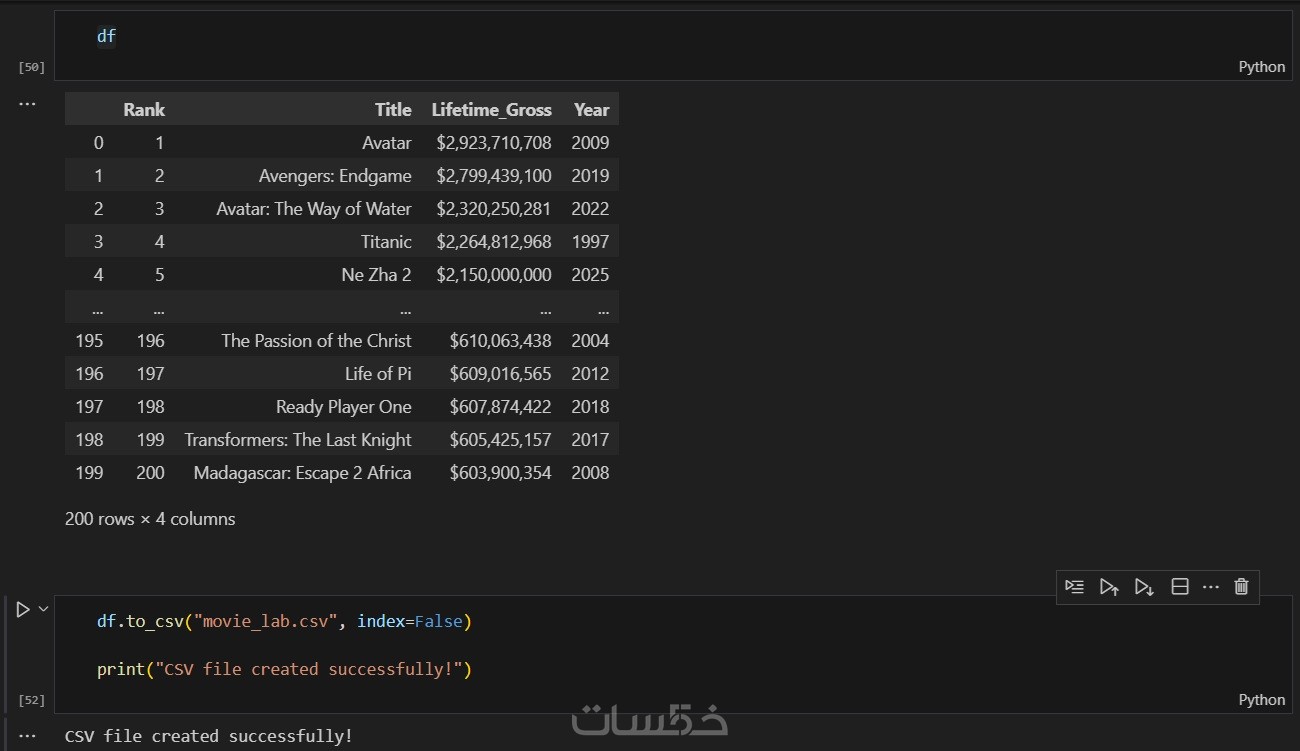Click the Run by Line icon
The image size is (1300, 751).
pos(1074,587)
